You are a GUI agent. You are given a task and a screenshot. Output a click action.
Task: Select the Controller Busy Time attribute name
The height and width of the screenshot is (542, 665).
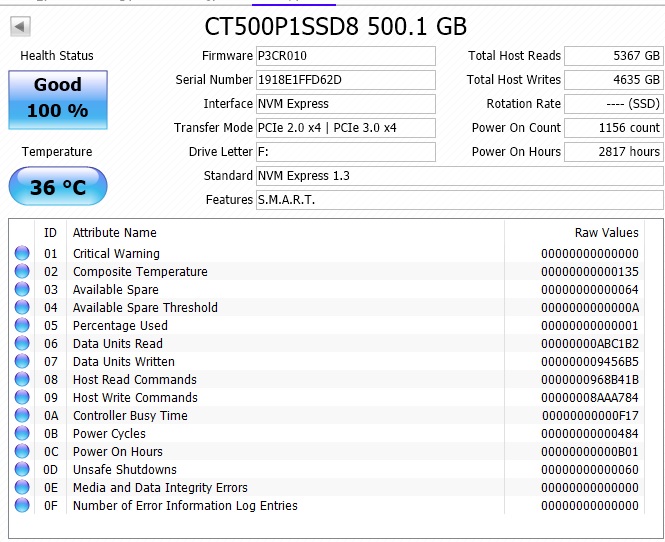[130, 416]
